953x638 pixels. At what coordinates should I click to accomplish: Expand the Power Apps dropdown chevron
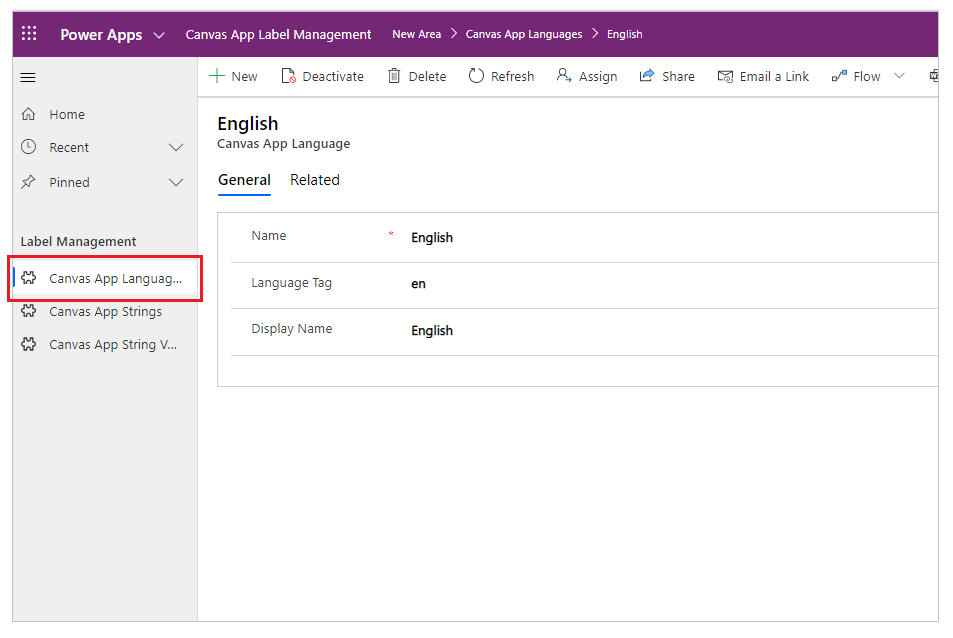coord(159,35)
